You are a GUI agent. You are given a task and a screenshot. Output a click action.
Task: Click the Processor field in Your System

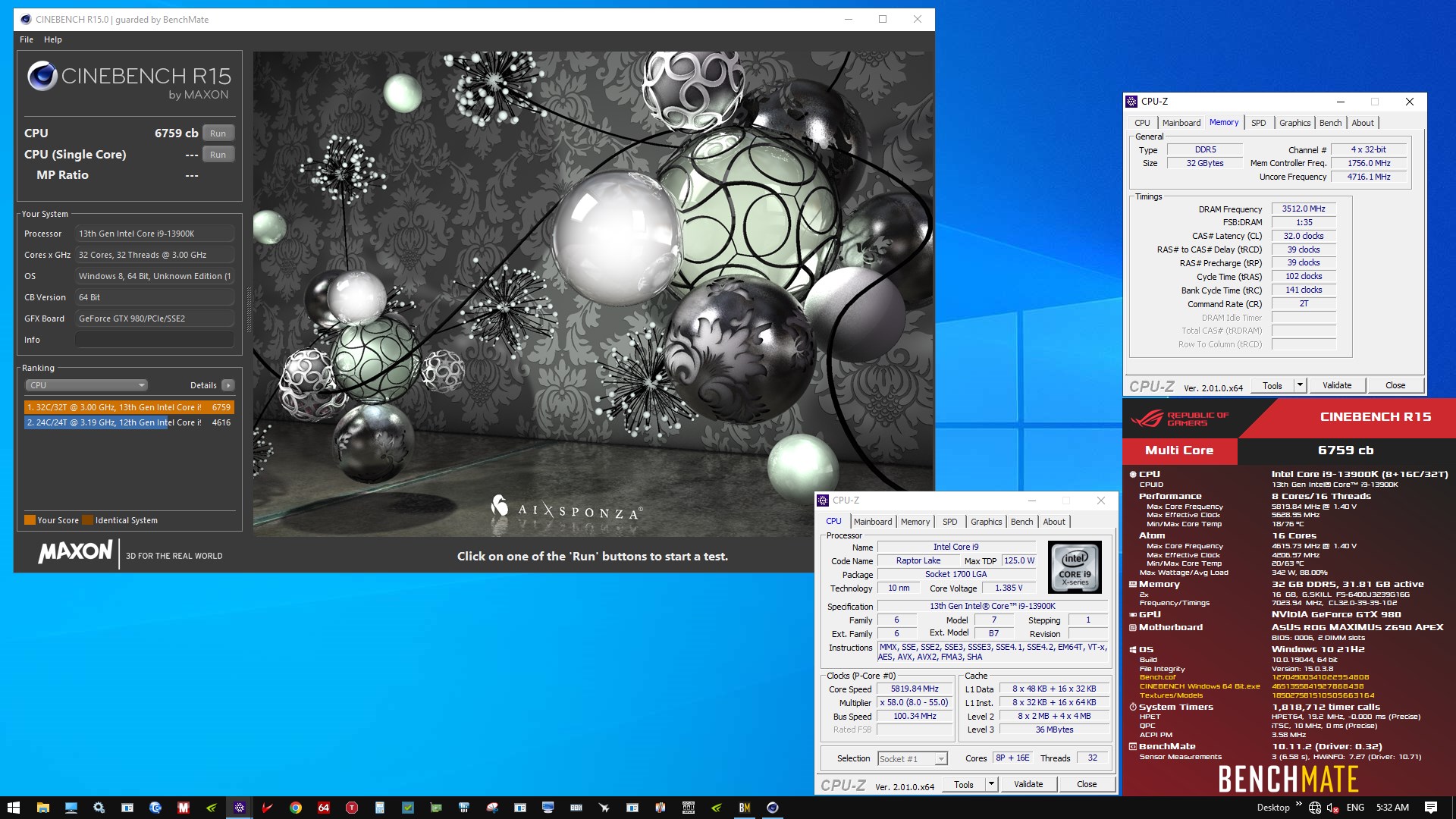point(155,234)
